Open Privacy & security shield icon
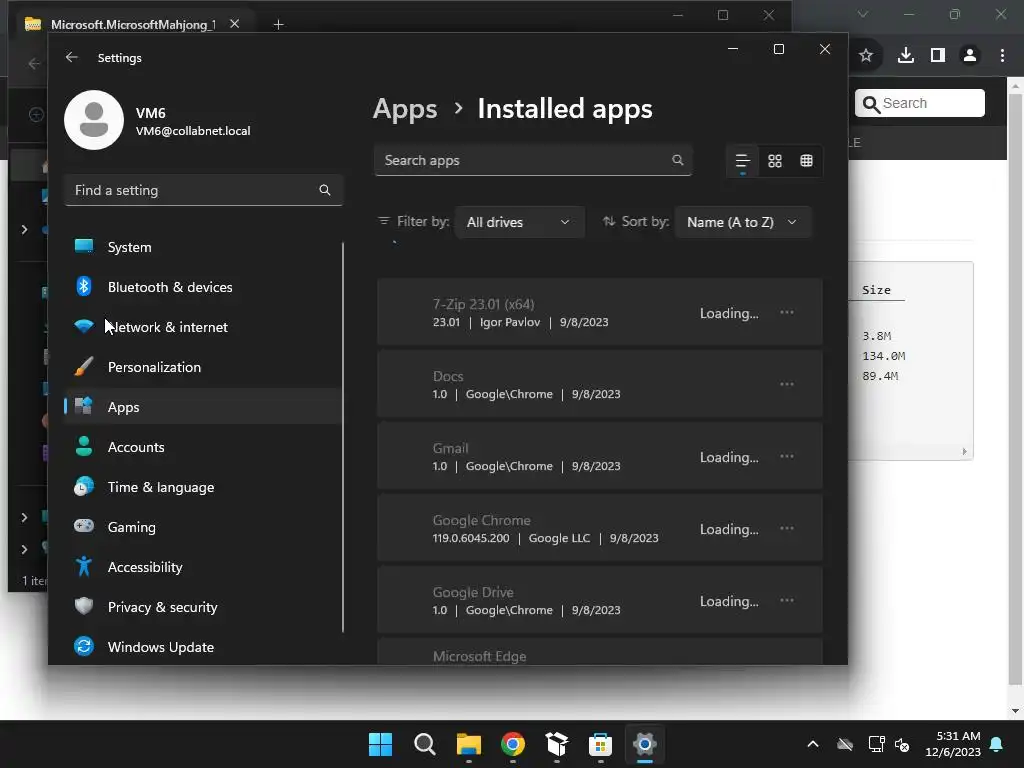The image size is (1024, 768). 84,606
